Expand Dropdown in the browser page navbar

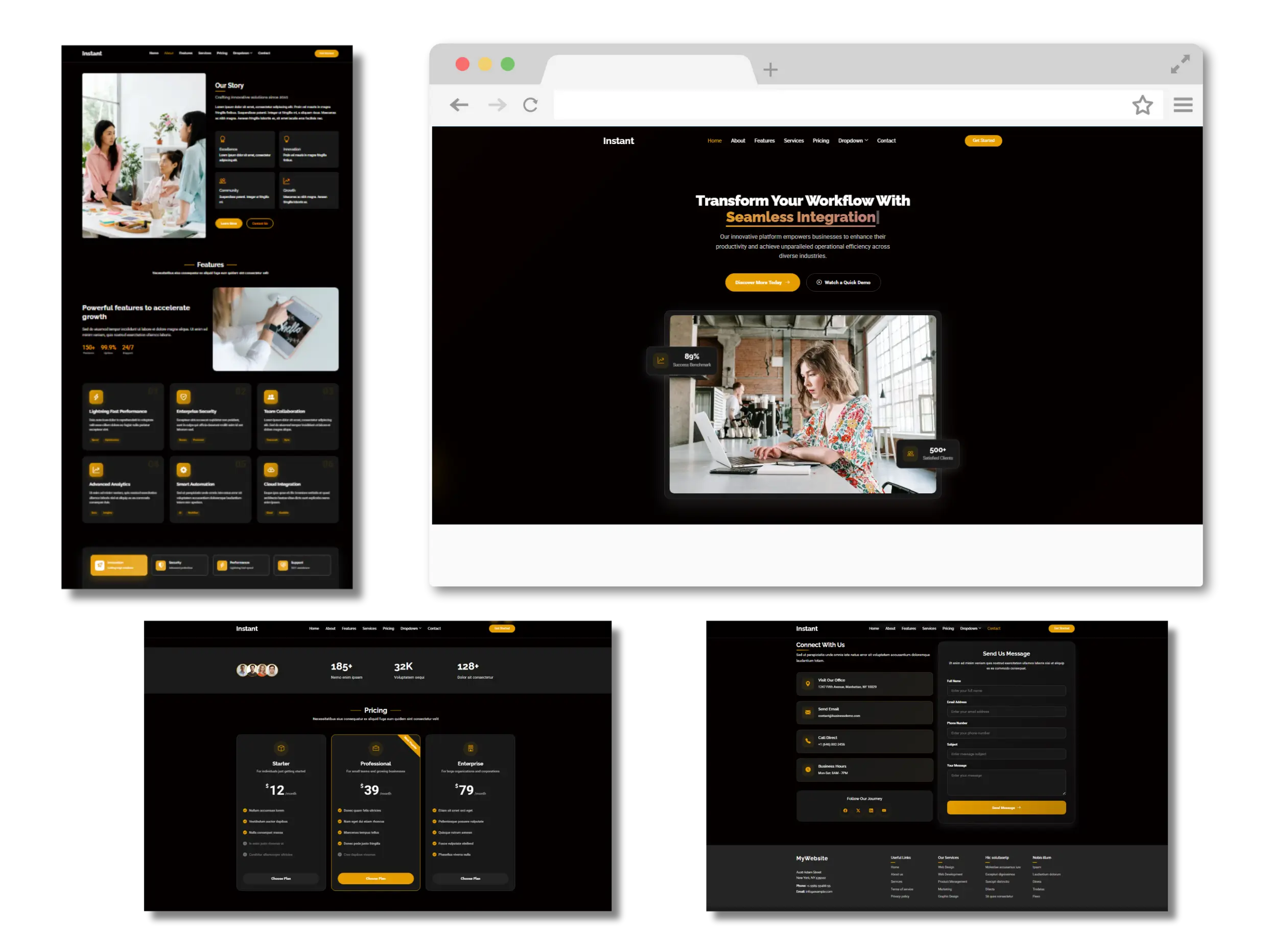pos(853,140)
